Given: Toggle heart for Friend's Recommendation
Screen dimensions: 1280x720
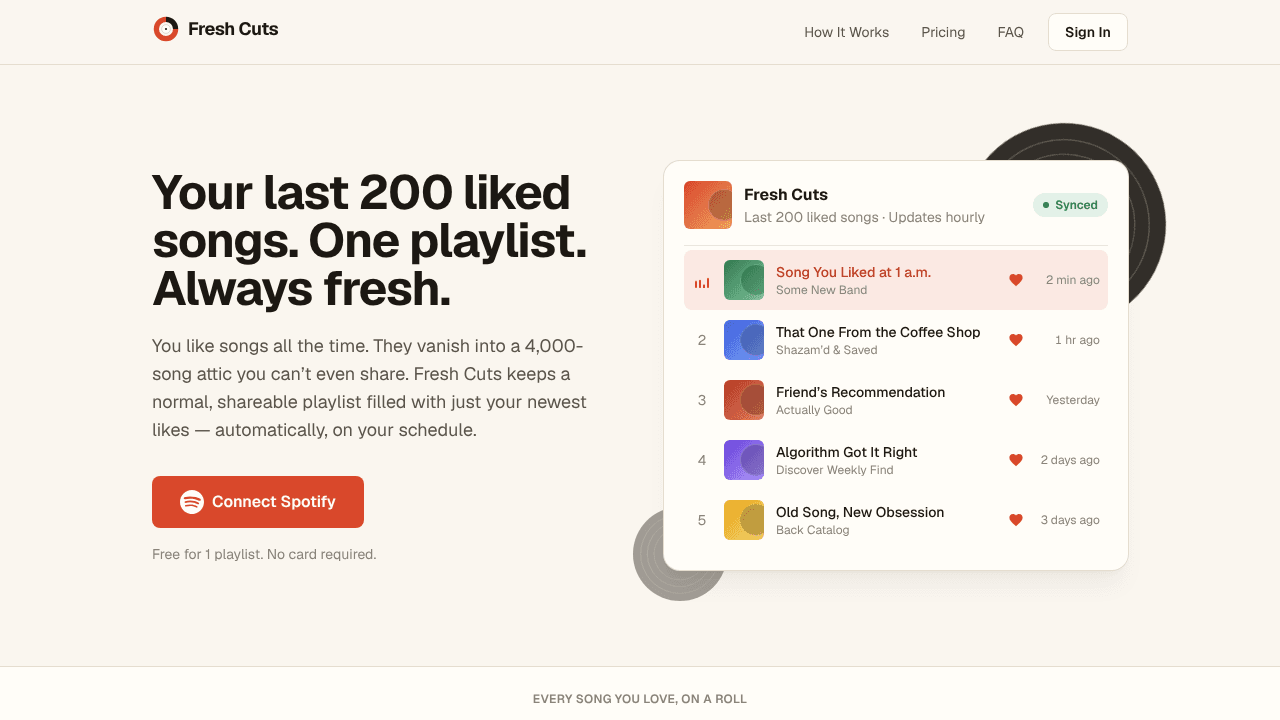Looking at the screenshot, I should (x=1016, y=400).
